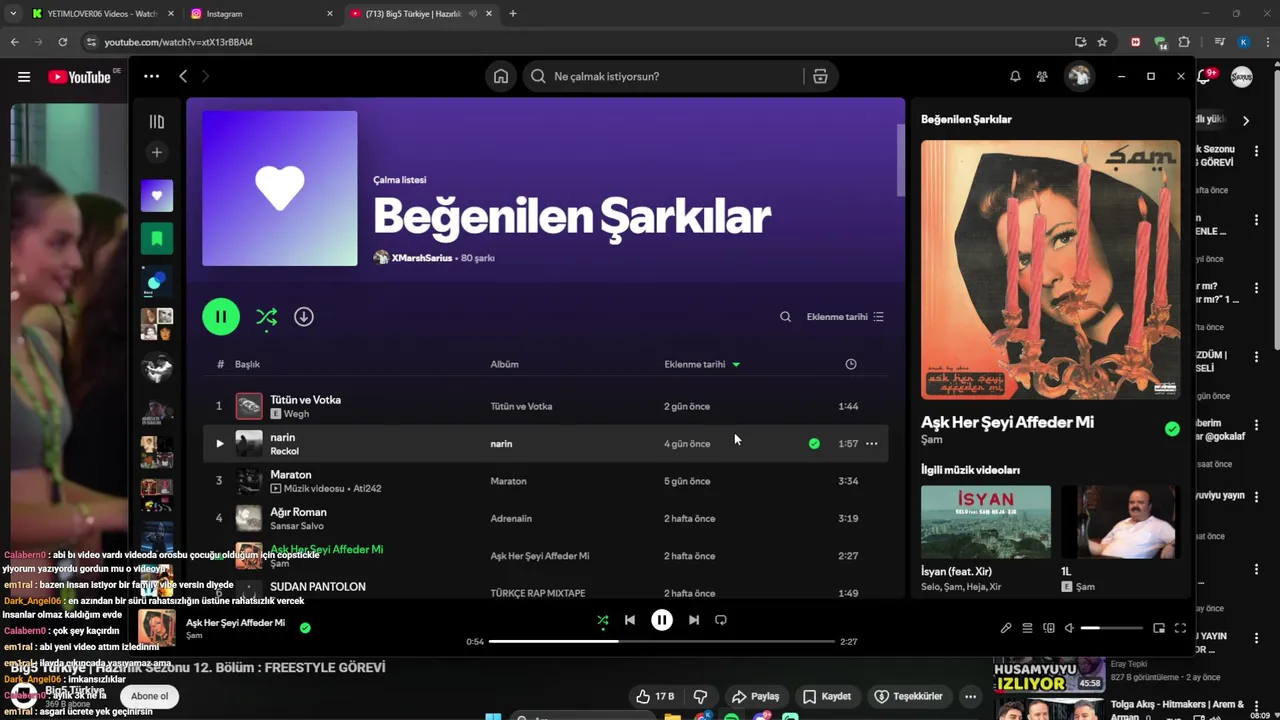The image size is (1280, 720).
Task: Switch to the Instagram browser tab
Action: click(x=260, y=14)
